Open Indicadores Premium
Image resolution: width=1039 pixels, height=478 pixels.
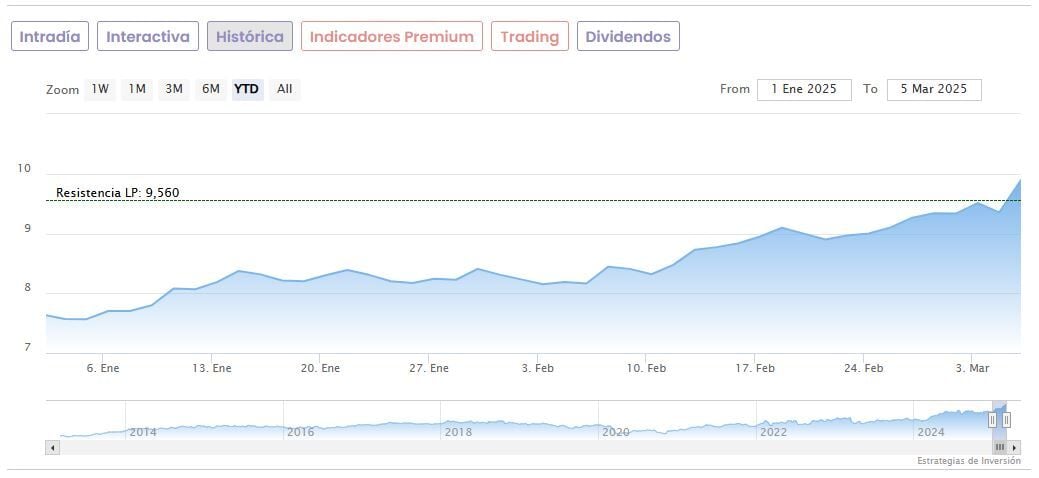pyautogui.click(x=391, y=37)
